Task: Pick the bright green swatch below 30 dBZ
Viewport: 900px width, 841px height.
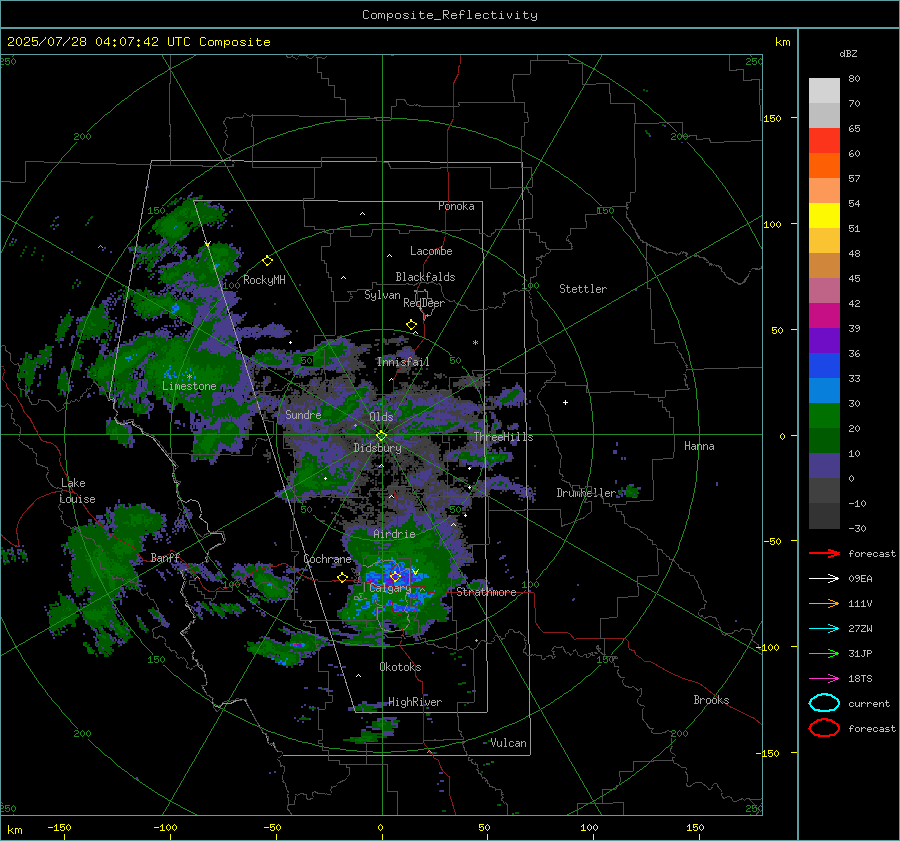Action: (824, 416)
